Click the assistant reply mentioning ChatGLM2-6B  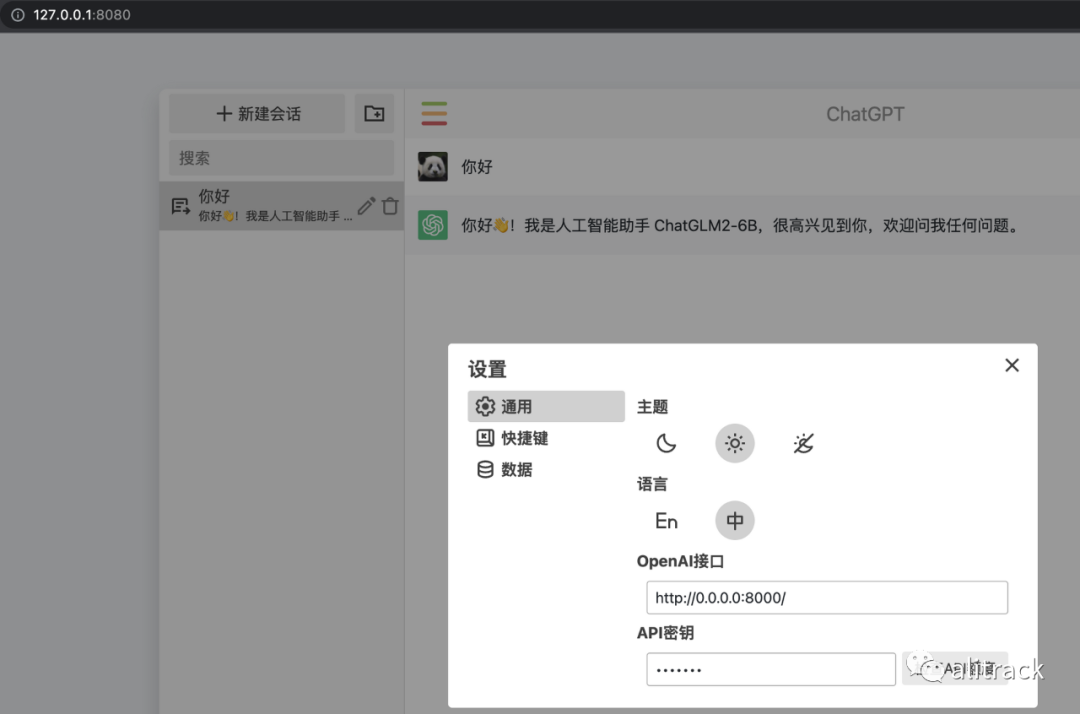click(x=742, y=225)
